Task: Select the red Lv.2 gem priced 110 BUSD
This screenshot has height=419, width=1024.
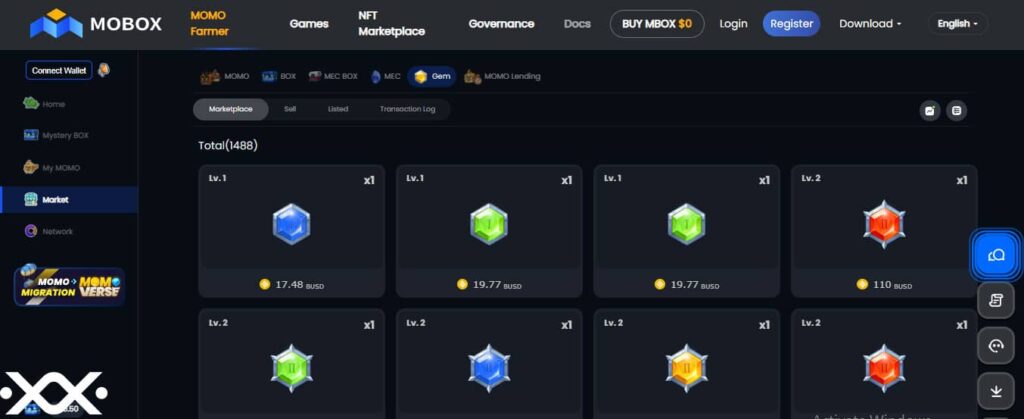Action: click(x=884, y=231)
